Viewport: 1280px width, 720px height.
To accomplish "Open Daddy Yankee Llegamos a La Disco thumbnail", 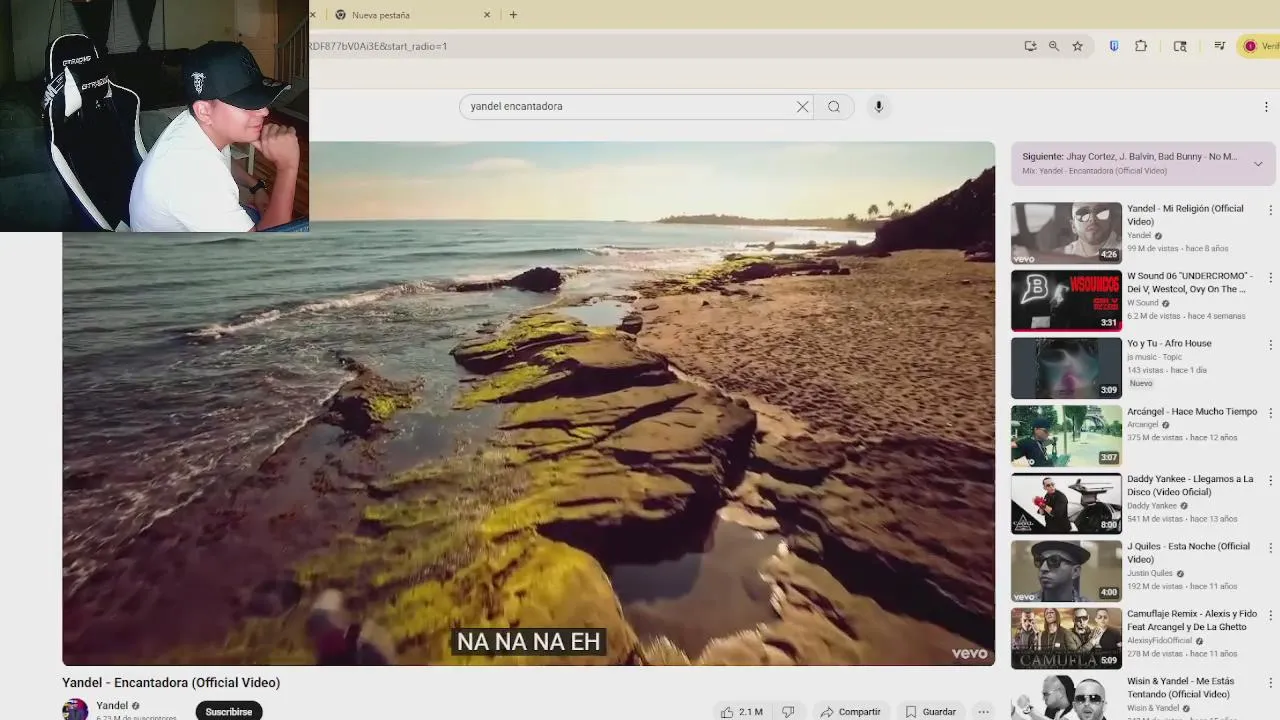I will pos(1066,503).
